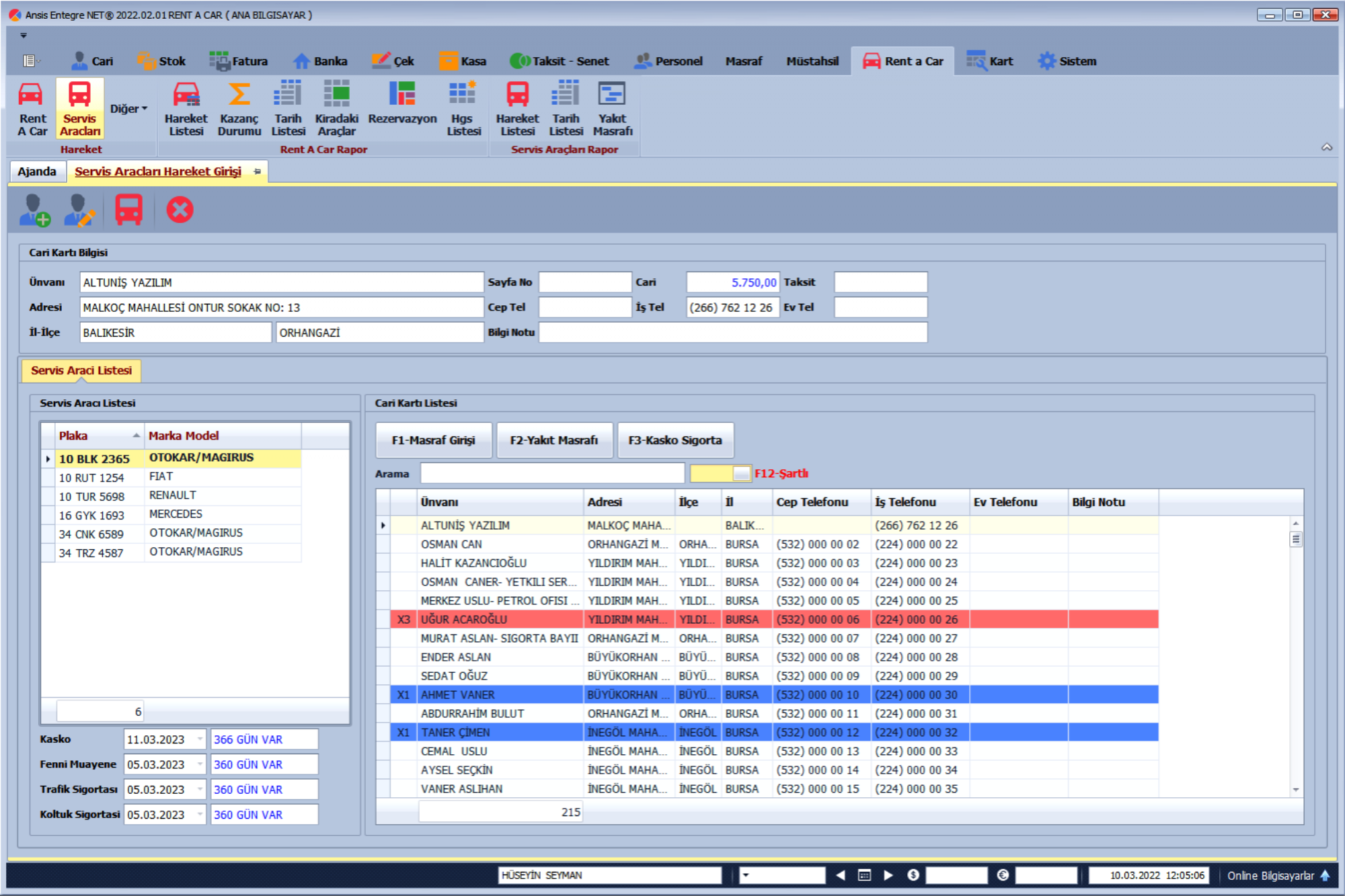This screenshot has width=1345, height=896.
Task: Click the edit cari person icon
Action: coord(79,210)
